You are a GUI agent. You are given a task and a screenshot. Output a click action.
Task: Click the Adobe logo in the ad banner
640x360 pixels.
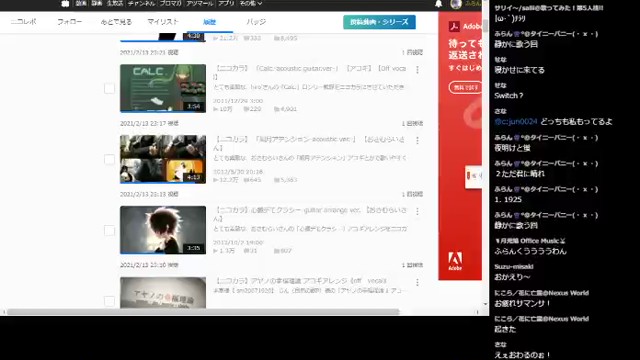pyautogui.click(x=455, y=261)
